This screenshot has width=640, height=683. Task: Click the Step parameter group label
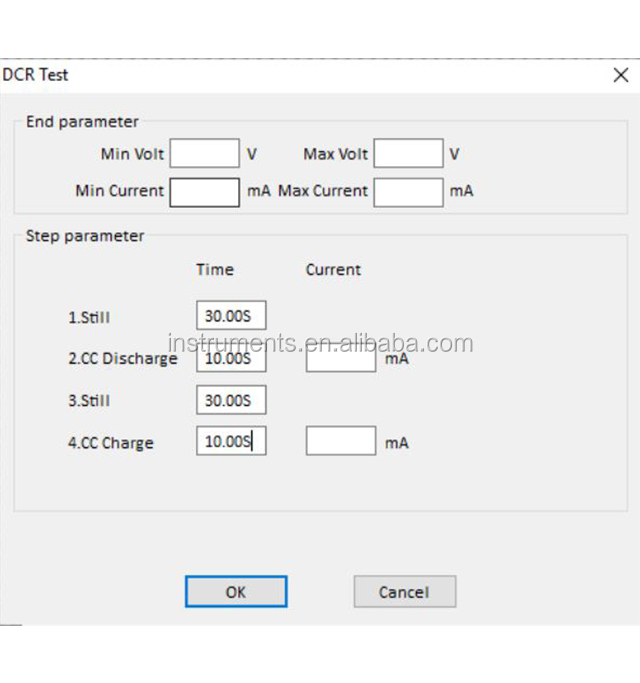(x=85, y=236)
